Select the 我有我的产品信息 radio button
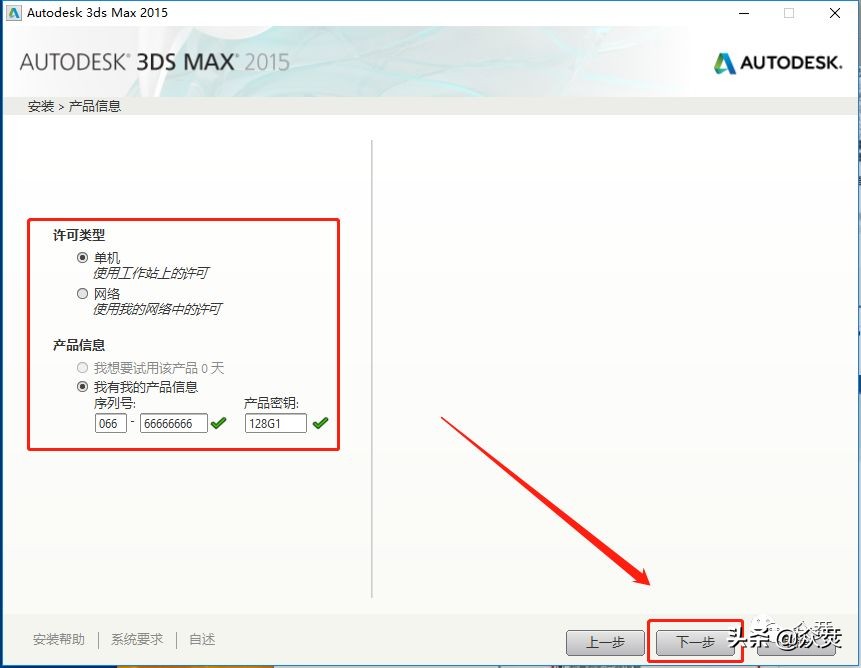The image size is (861, 668). [82, 386]
